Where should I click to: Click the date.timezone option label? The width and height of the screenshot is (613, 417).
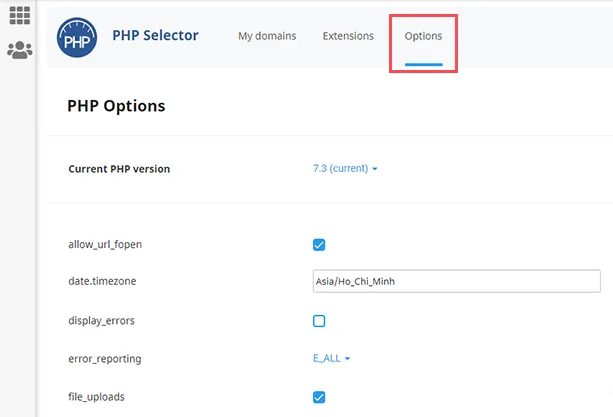[x=102, y=281]
